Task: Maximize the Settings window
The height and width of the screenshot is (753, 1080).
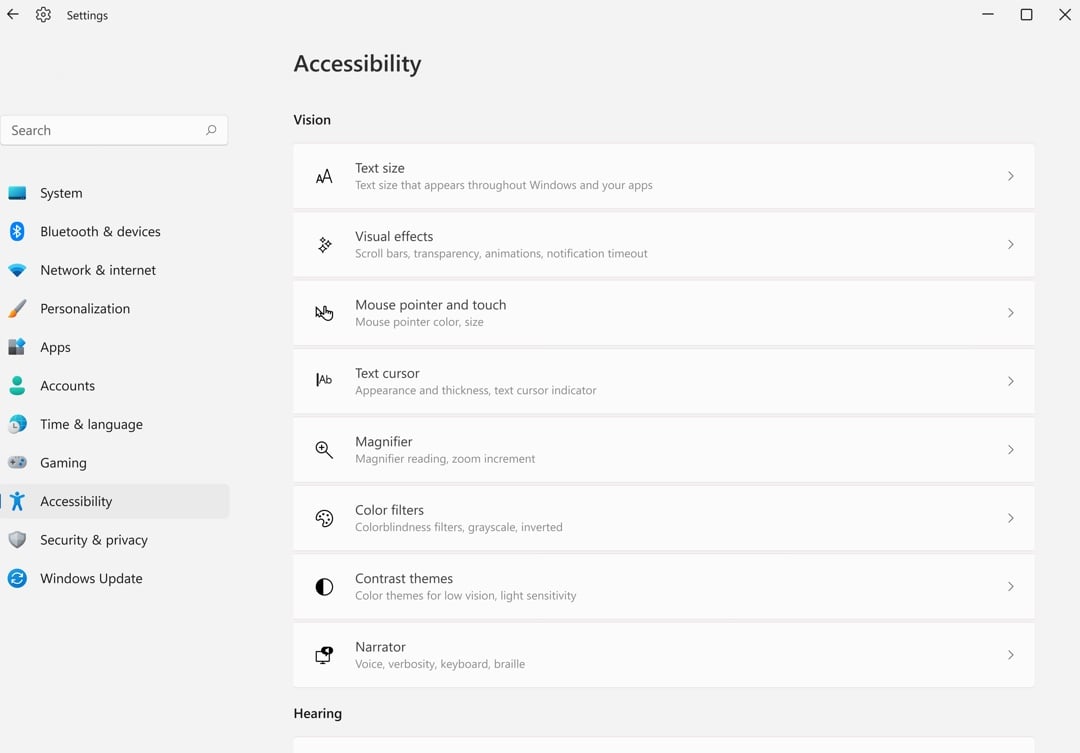Action: (1026, 15)
